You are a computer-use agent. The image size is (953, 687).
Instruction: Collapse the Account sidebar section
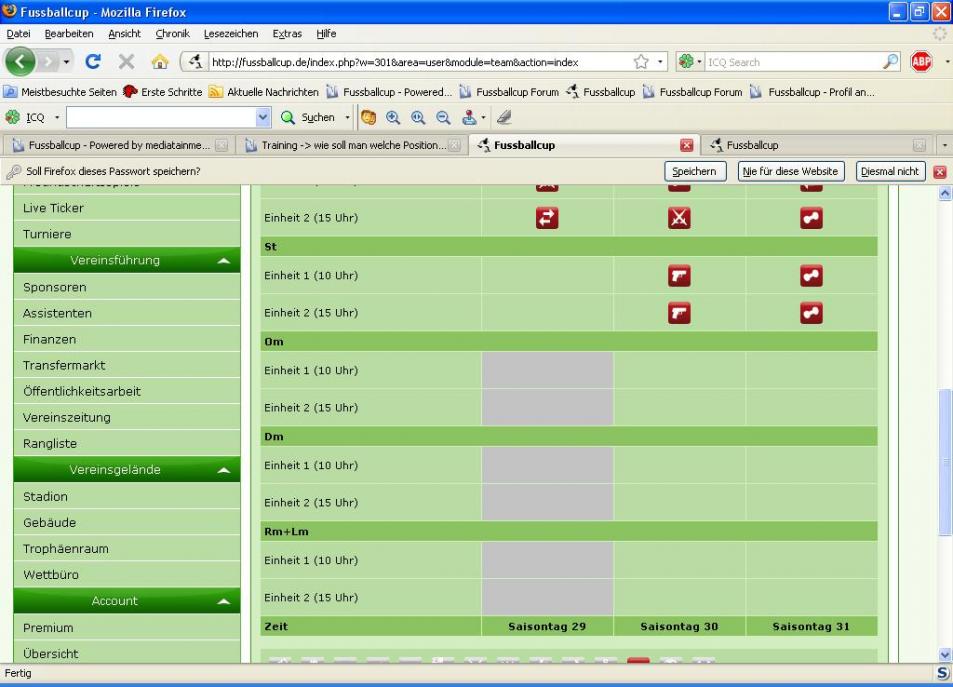(224, 601)
